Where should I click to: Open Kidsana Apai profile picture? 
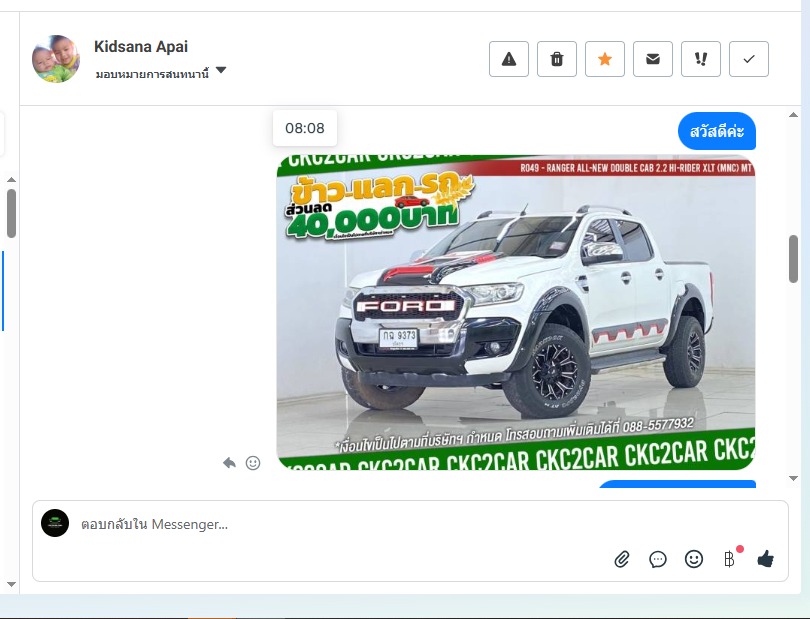56,58
